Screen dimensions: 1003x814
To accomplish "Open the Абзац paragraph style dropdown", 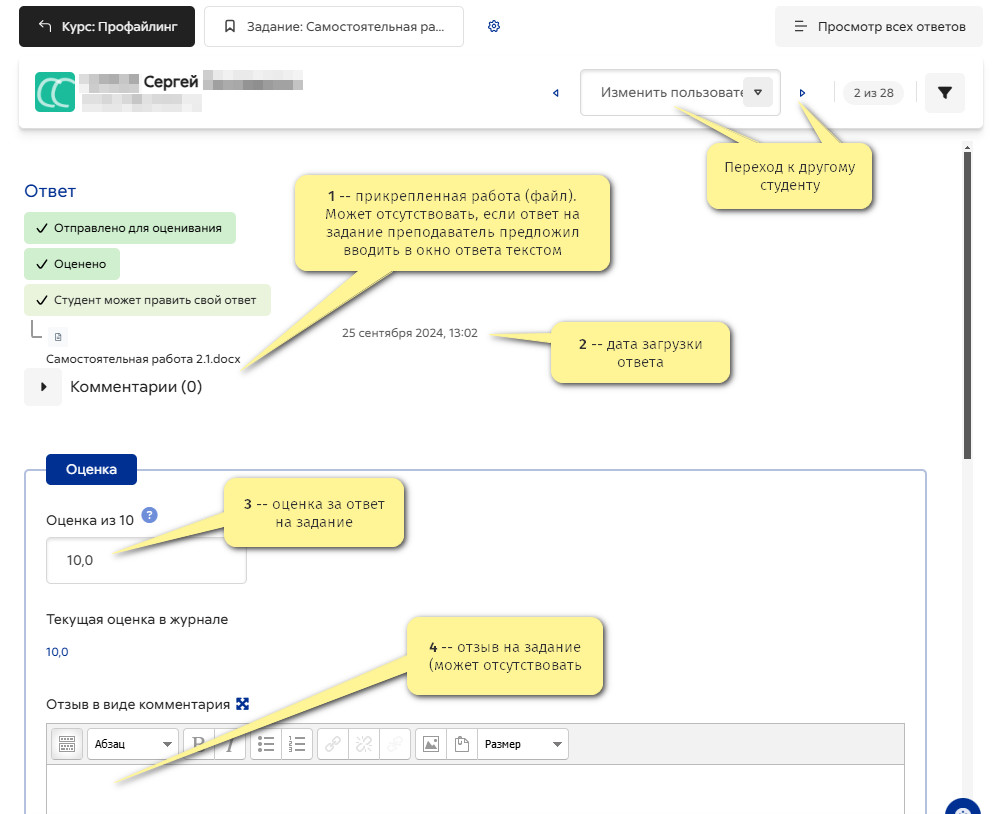I will pos(132,744).
